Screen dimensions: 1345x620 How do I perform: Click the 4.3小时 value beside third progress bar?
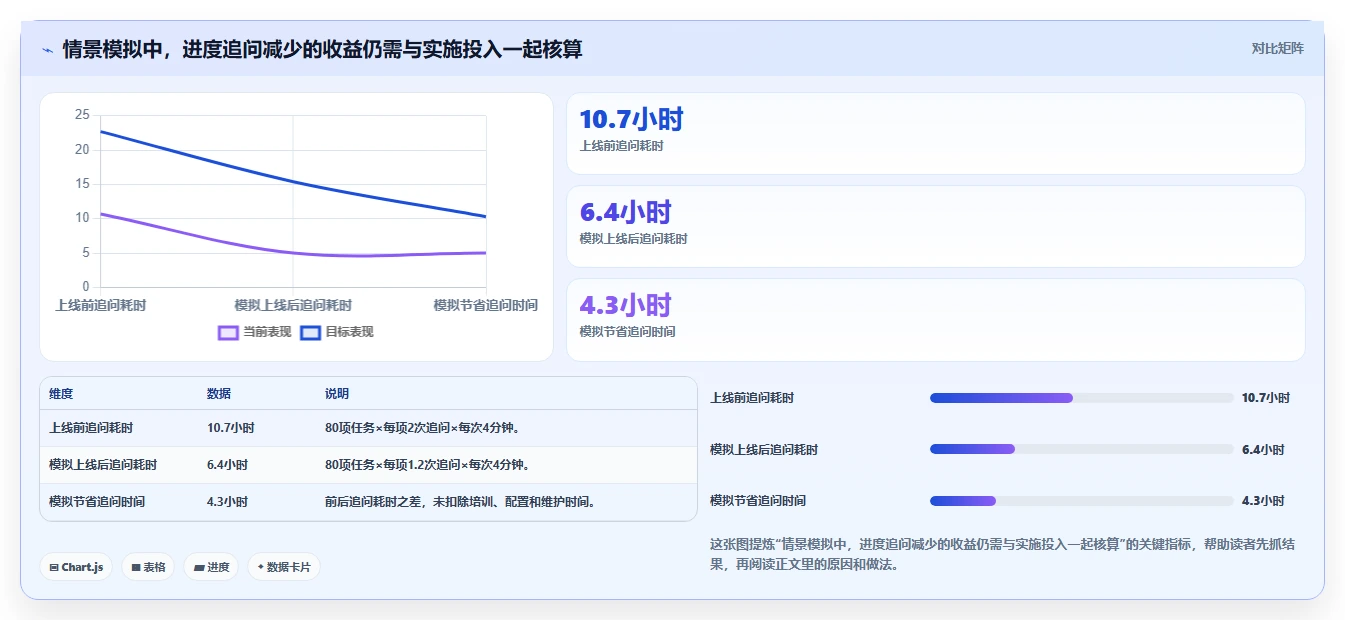tap(1263, 501)
